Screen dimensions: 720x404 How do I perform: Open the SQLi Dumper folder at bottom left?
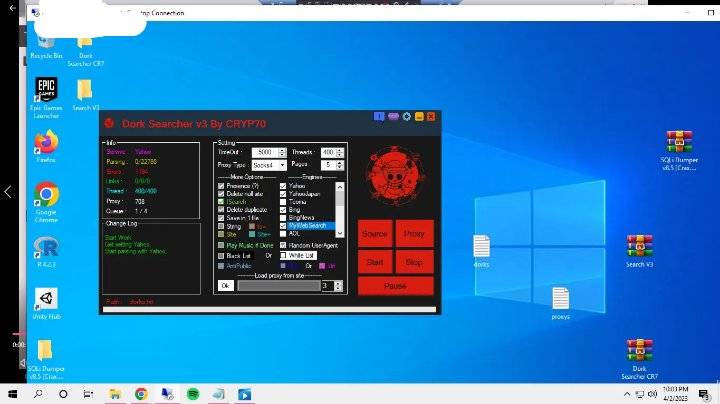(45, 359)
